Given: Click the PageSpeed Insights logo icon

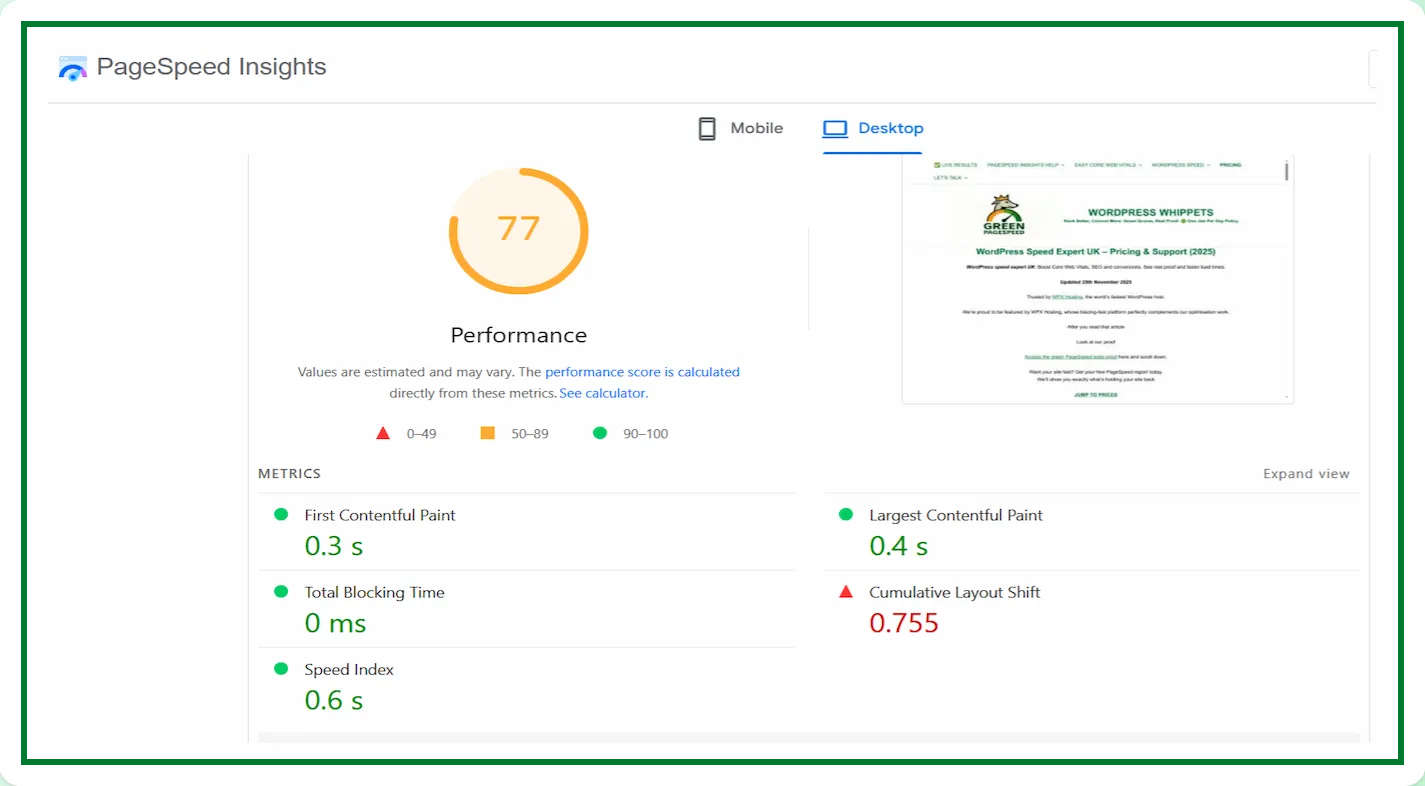Looking at the screenshot, I should tap(73, 68).
